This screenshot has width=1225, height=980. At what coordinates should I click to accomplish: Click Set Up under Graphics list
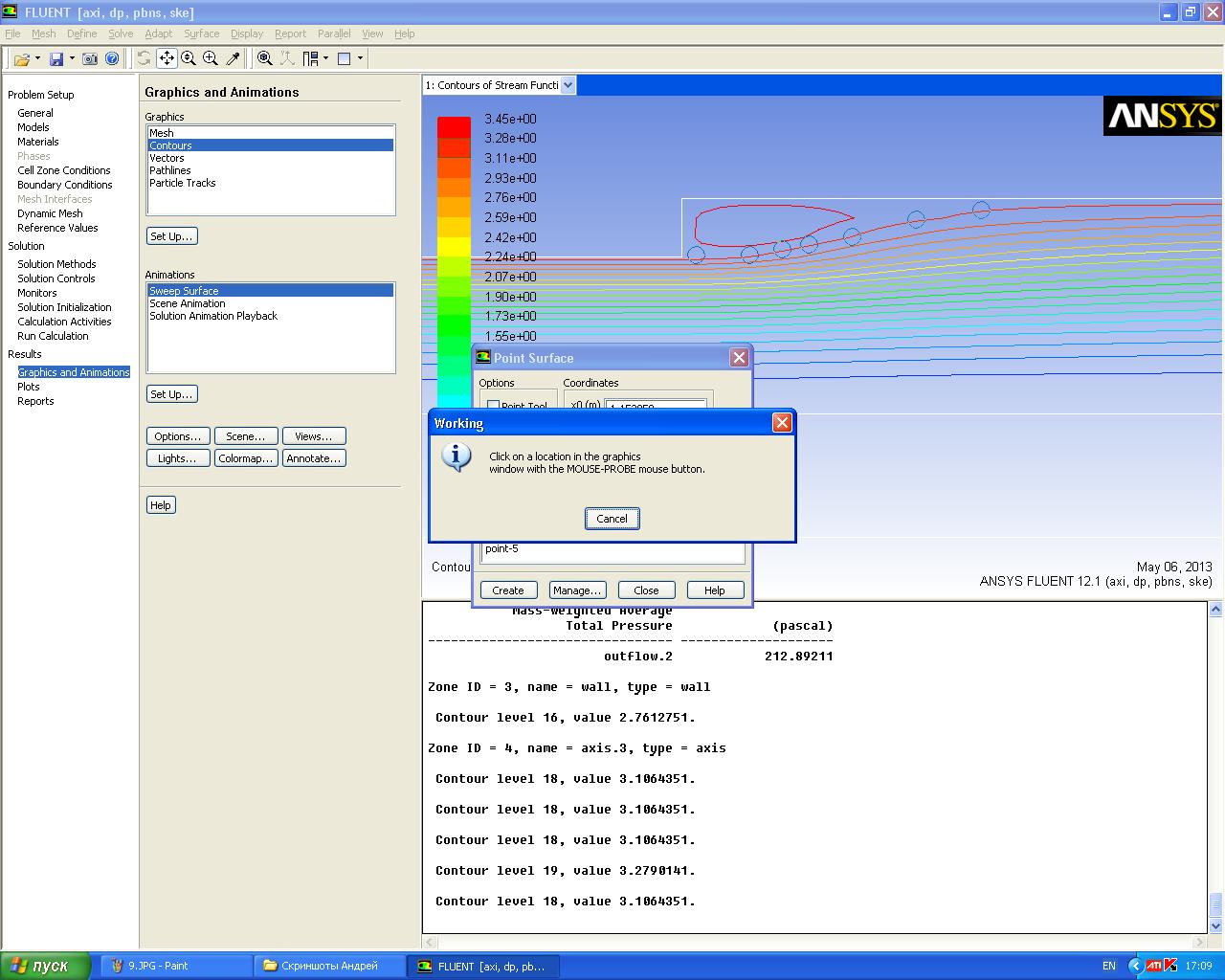point(172,236)
